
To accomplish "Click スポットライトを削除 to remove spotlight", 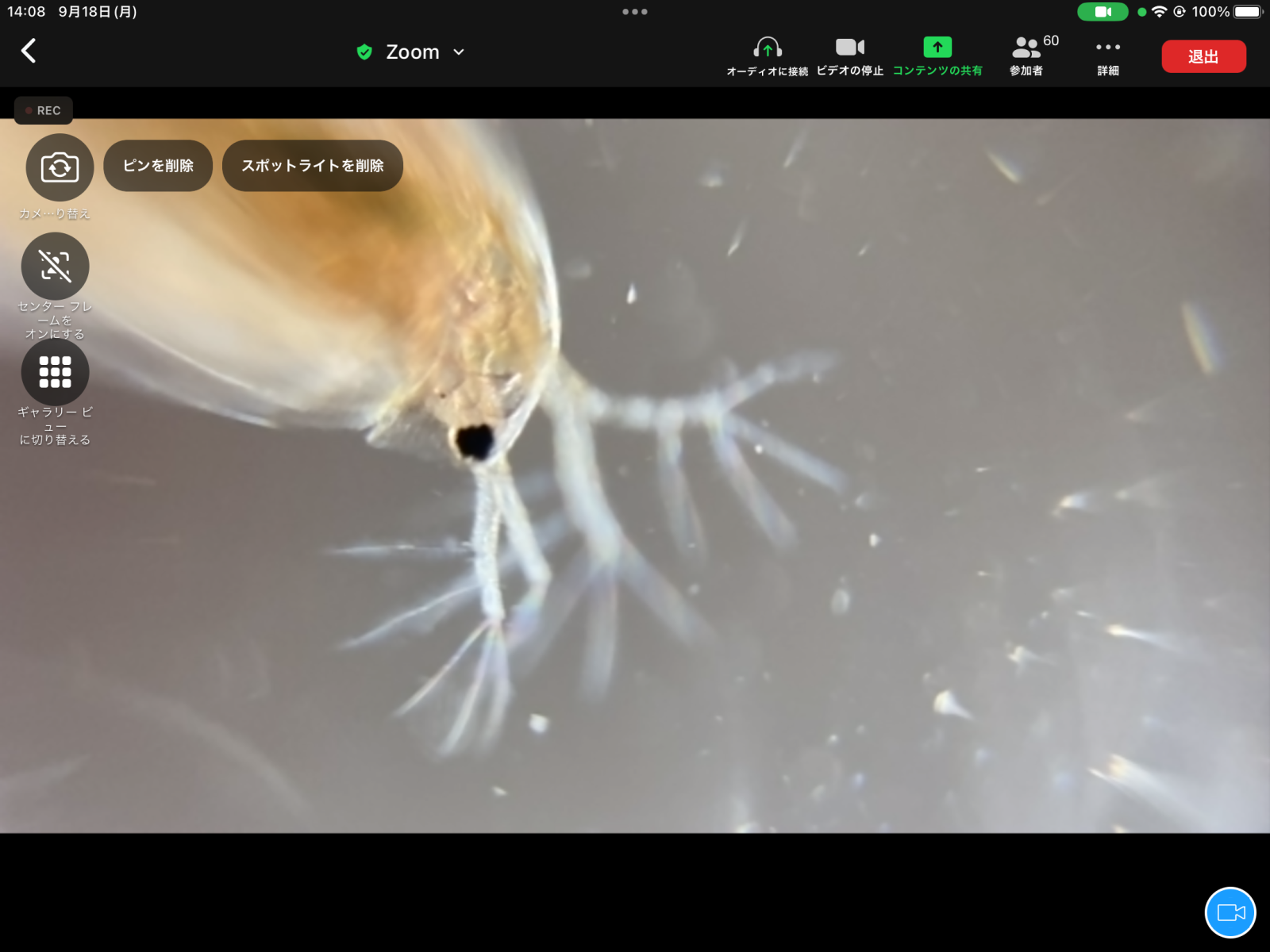I will point(313,166).
